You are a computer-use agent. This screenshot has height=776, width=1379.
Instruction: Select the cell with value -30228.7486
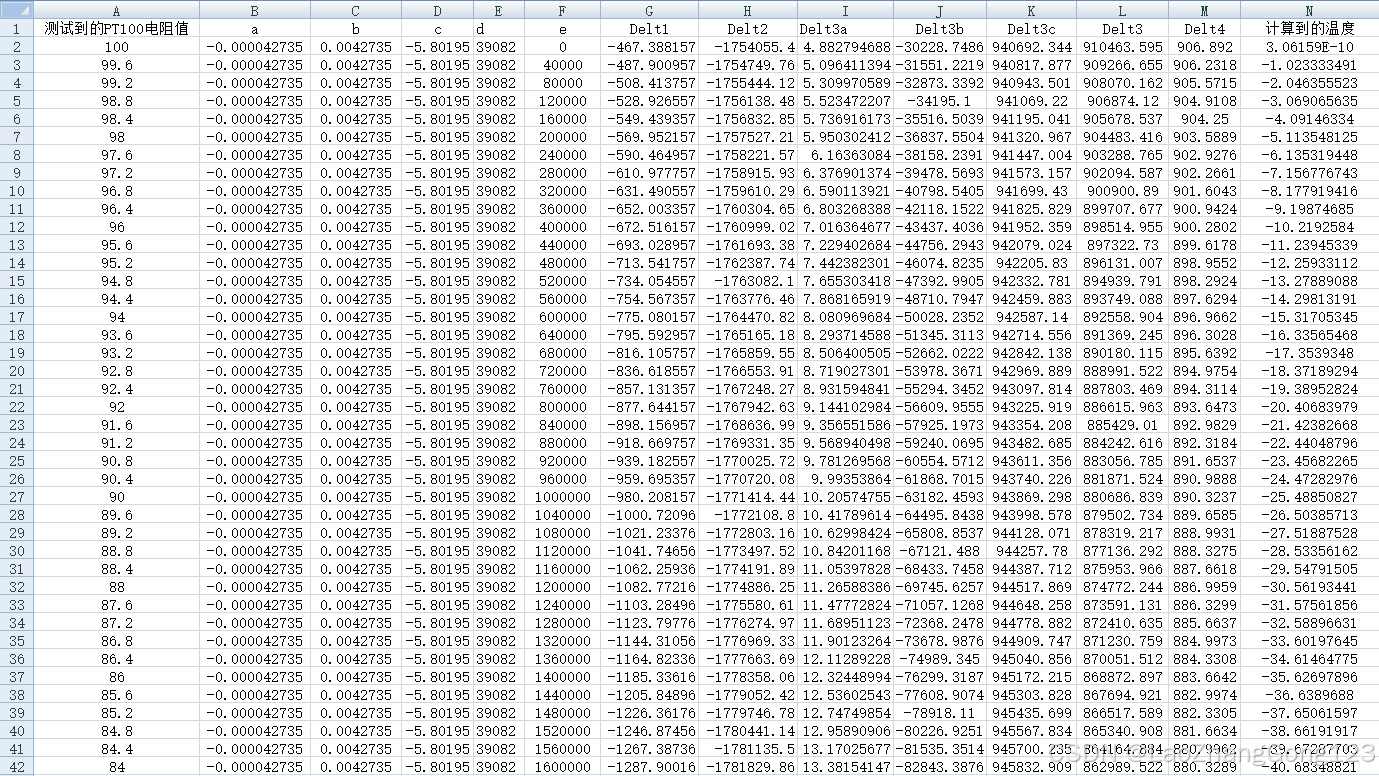point(940,47)
